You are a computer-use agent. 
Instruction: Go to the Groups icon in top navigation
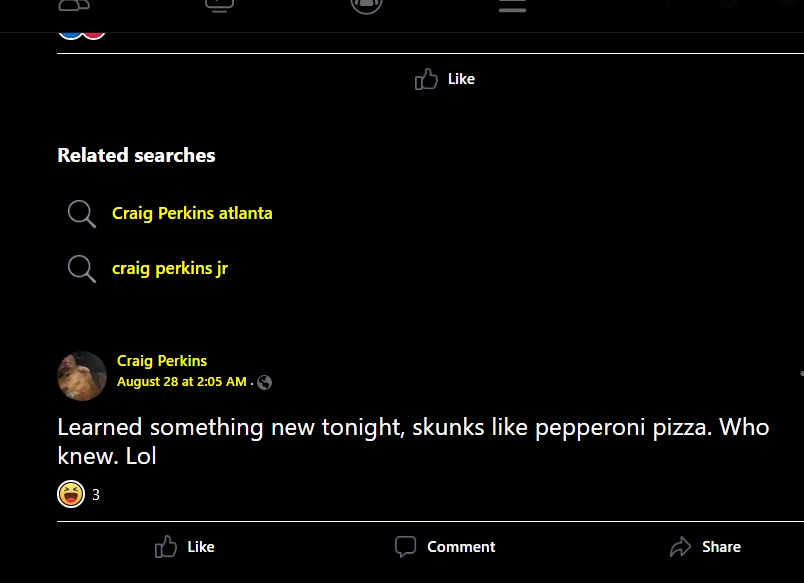367,4
